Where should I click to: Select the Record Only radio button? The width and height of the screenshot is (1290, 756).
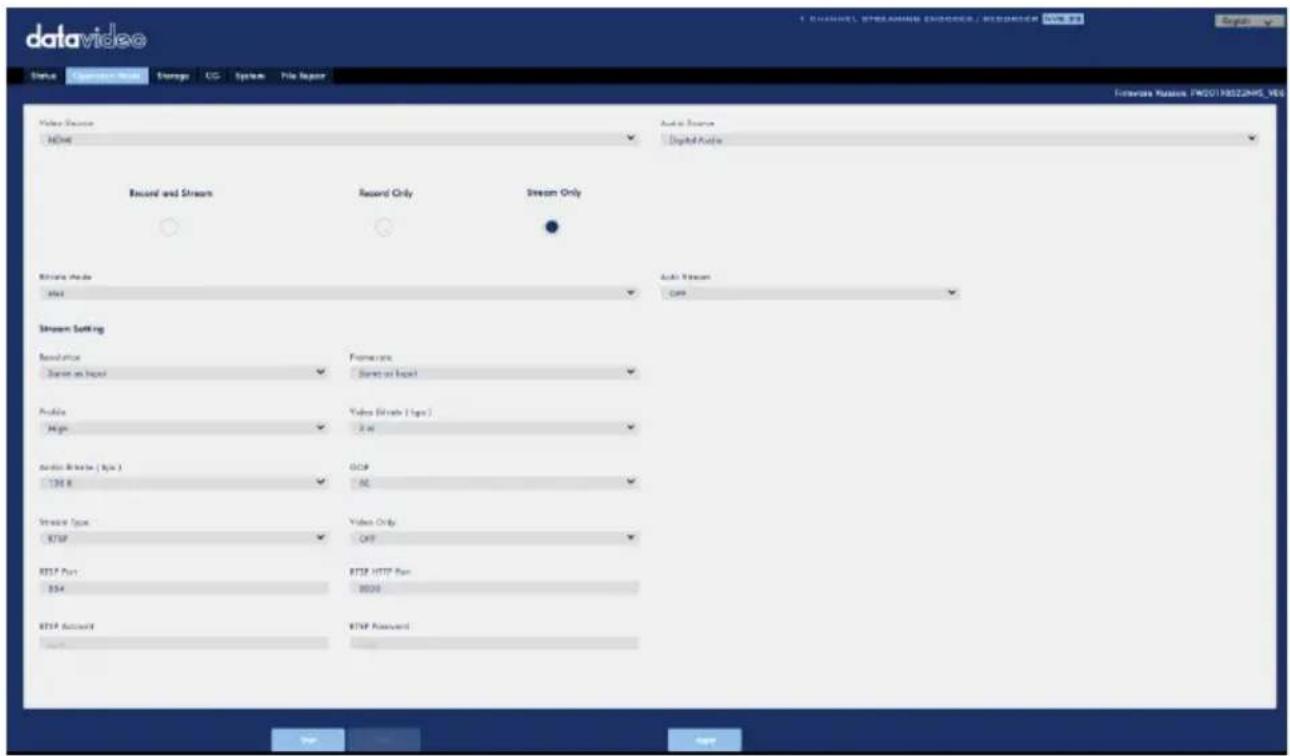coord(383,227)
